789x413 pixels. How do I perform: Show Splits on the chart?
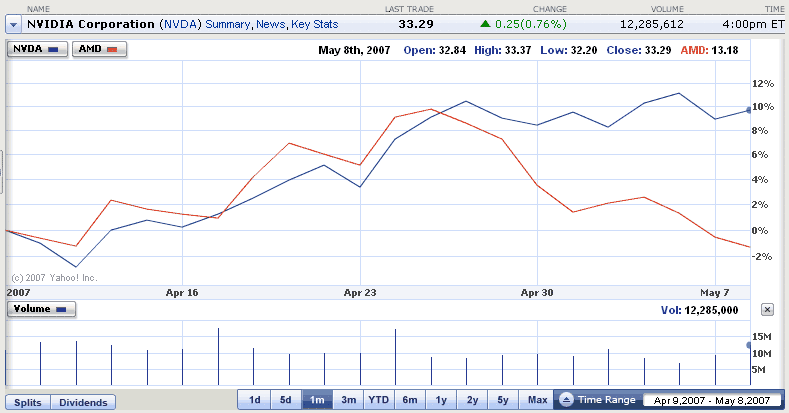[28, 402]
